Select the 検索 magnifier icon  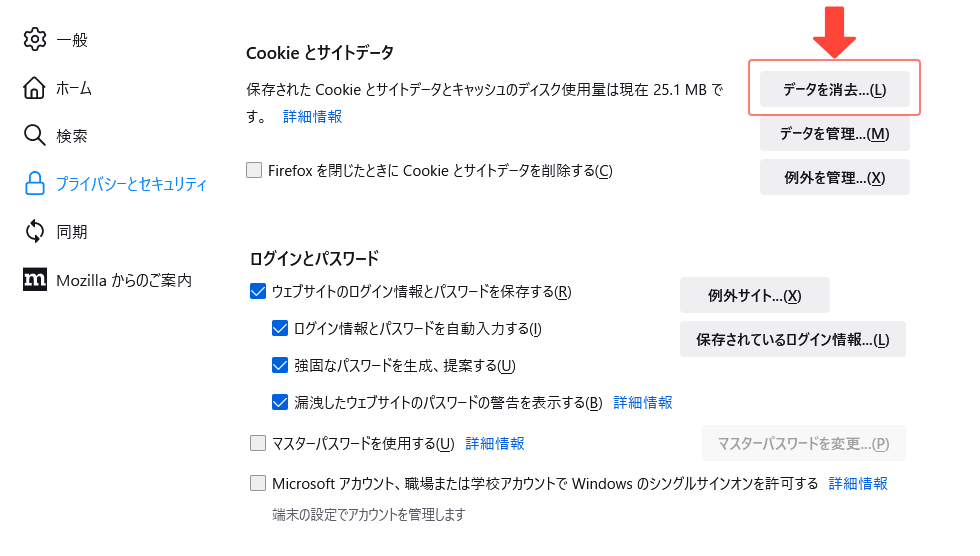tap(34, 135)
